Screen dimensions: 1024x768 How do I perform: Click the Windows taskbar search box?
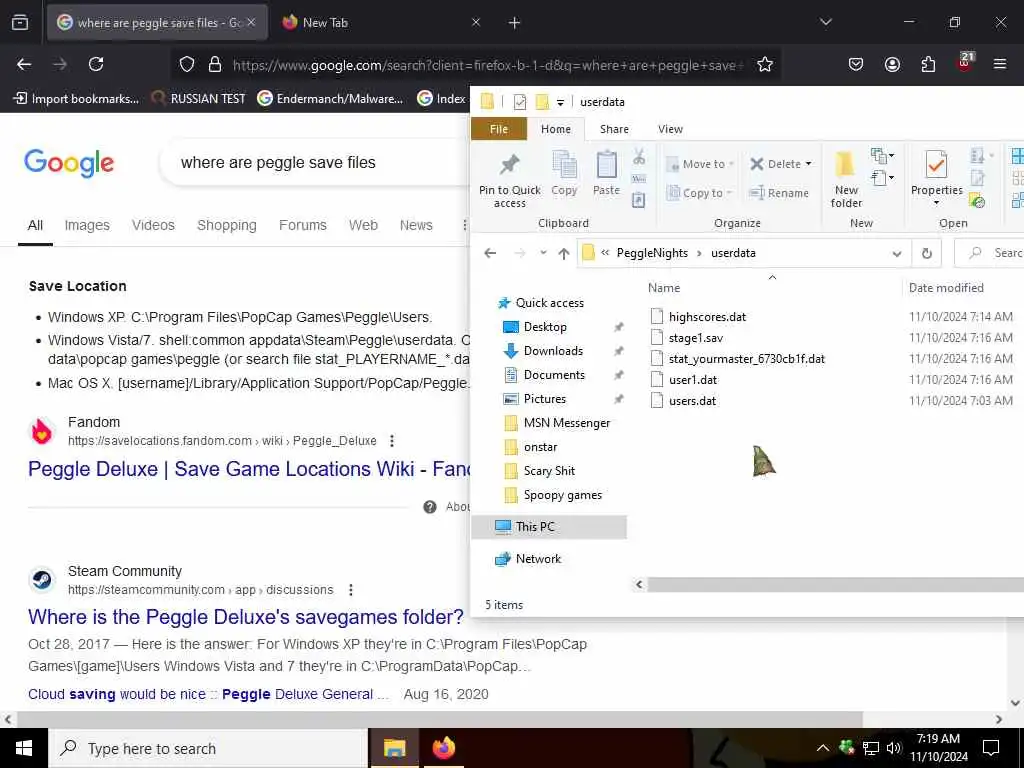click(x=208, y=748)
